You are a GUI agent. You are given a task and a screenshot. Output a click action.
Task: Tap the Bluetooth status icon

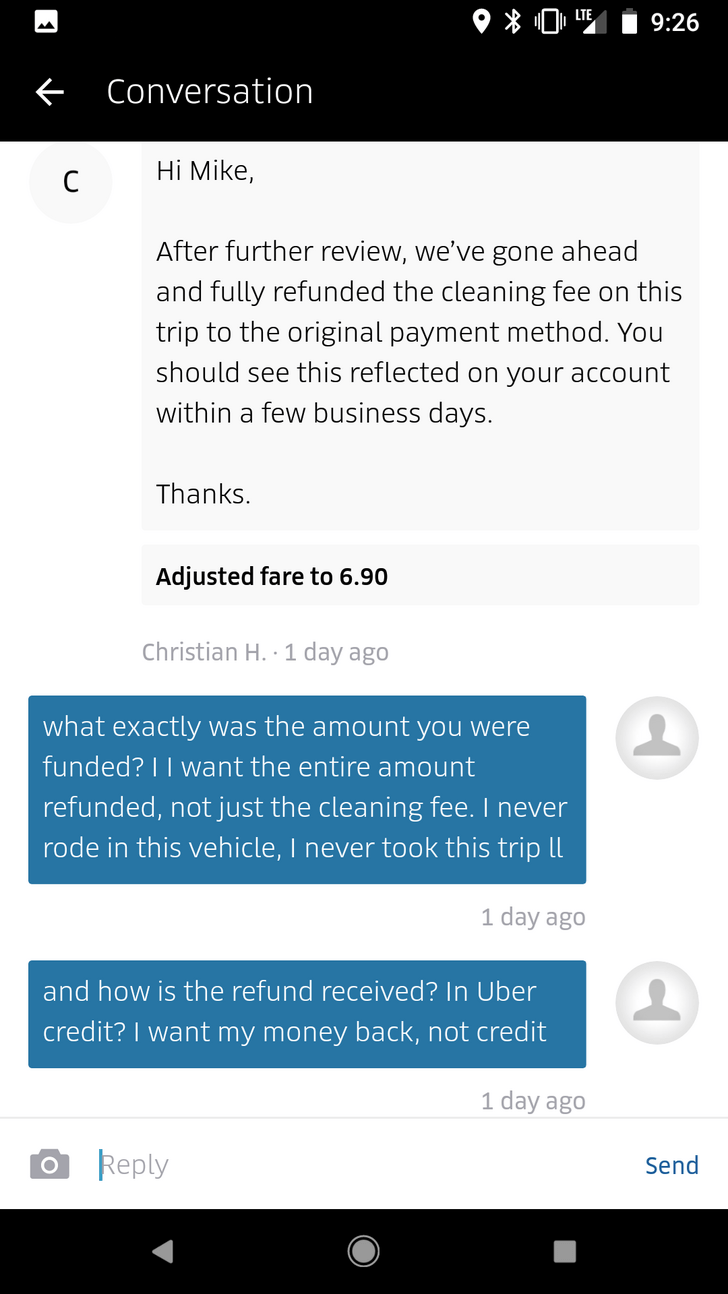513,22
